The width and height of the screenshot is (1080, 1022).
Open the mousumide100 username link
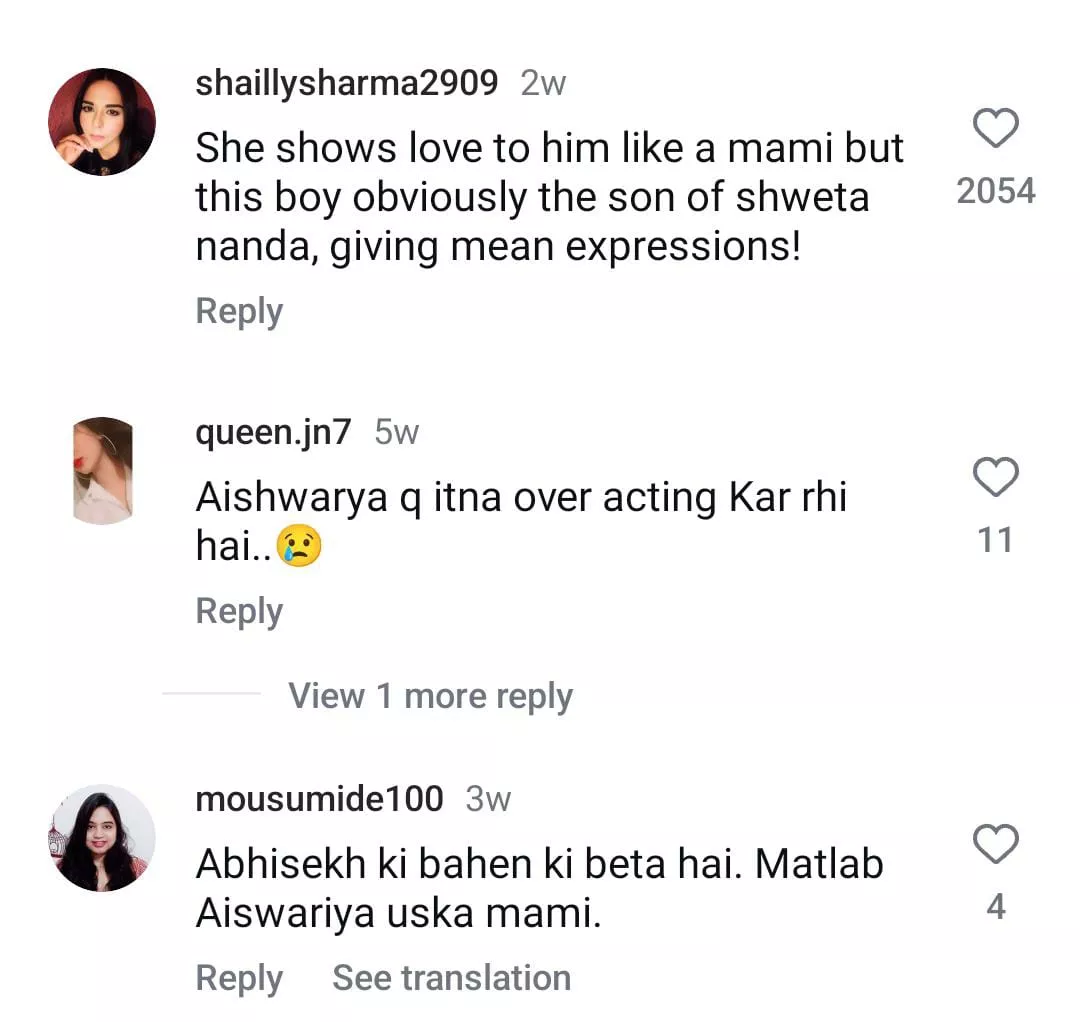click(319, 799)
